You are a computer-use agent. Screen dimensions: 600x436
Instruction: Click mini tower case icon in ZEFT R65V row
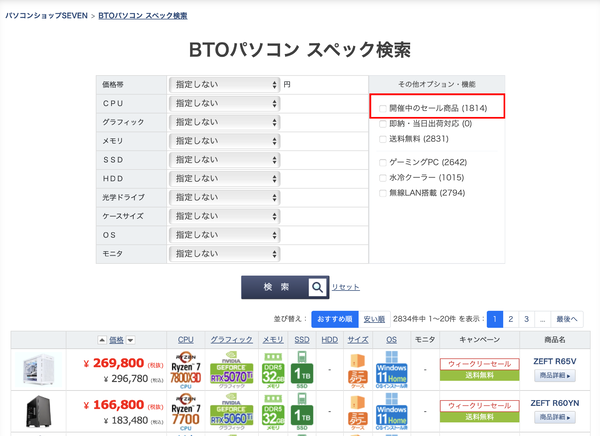click(x=358, y=370)
